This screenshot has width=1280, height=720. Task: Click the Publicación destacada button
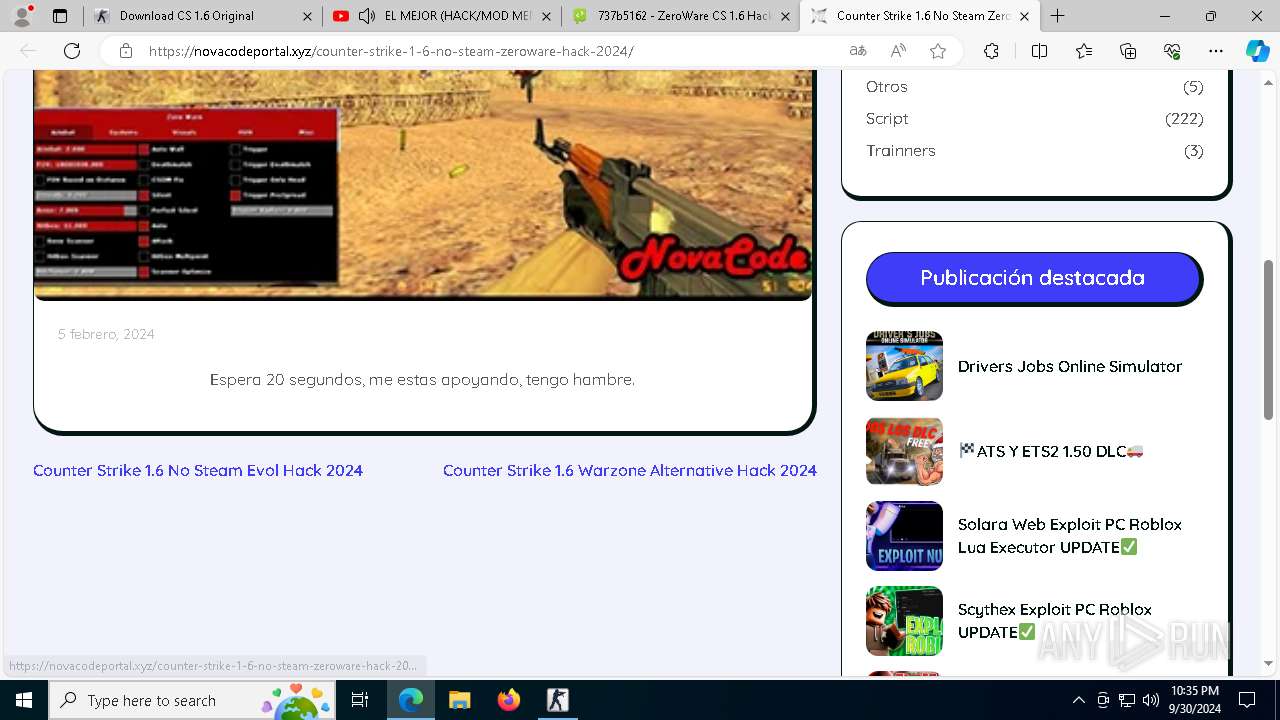1033,278
